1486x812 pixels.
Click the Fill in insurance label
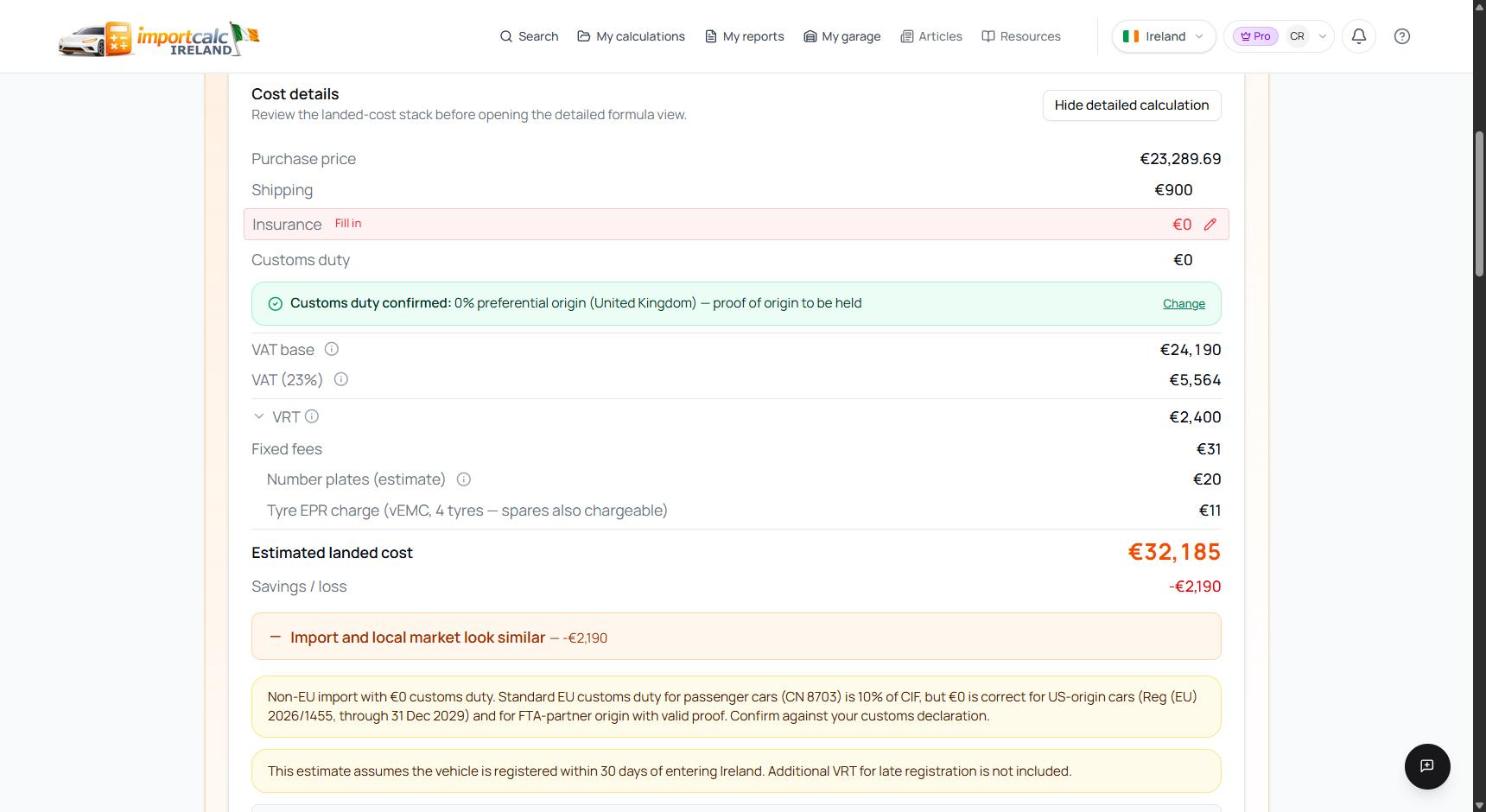tap(348, 224)
